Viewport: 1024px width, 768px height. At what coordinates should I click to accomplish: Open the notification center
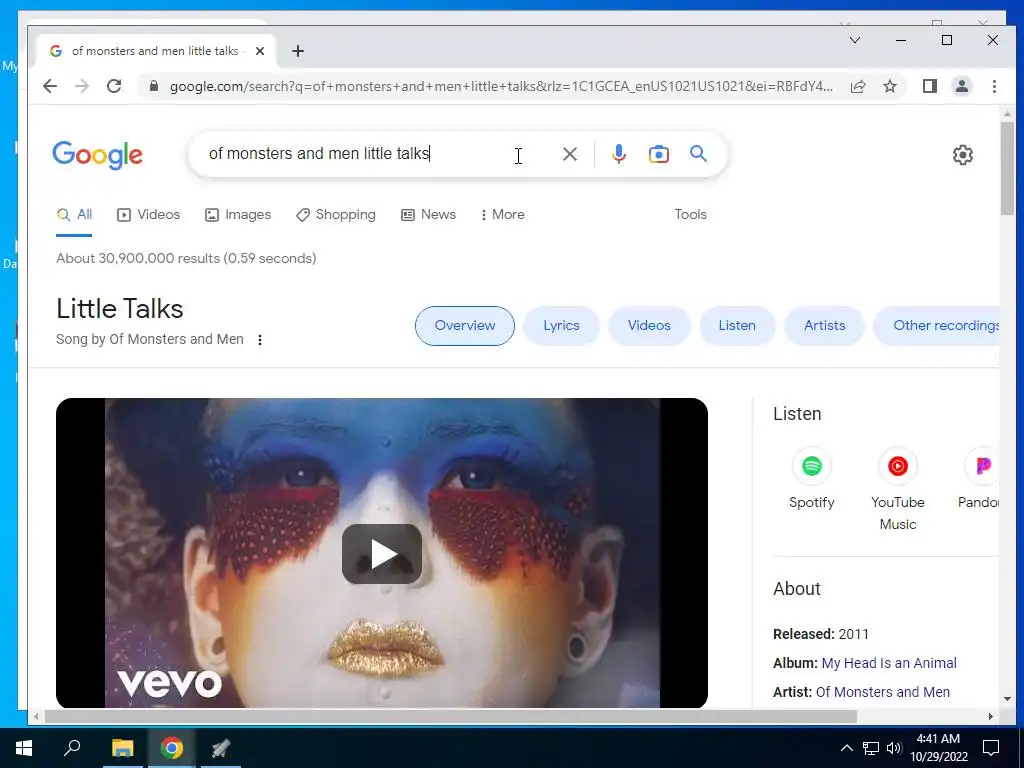(991, 748)
